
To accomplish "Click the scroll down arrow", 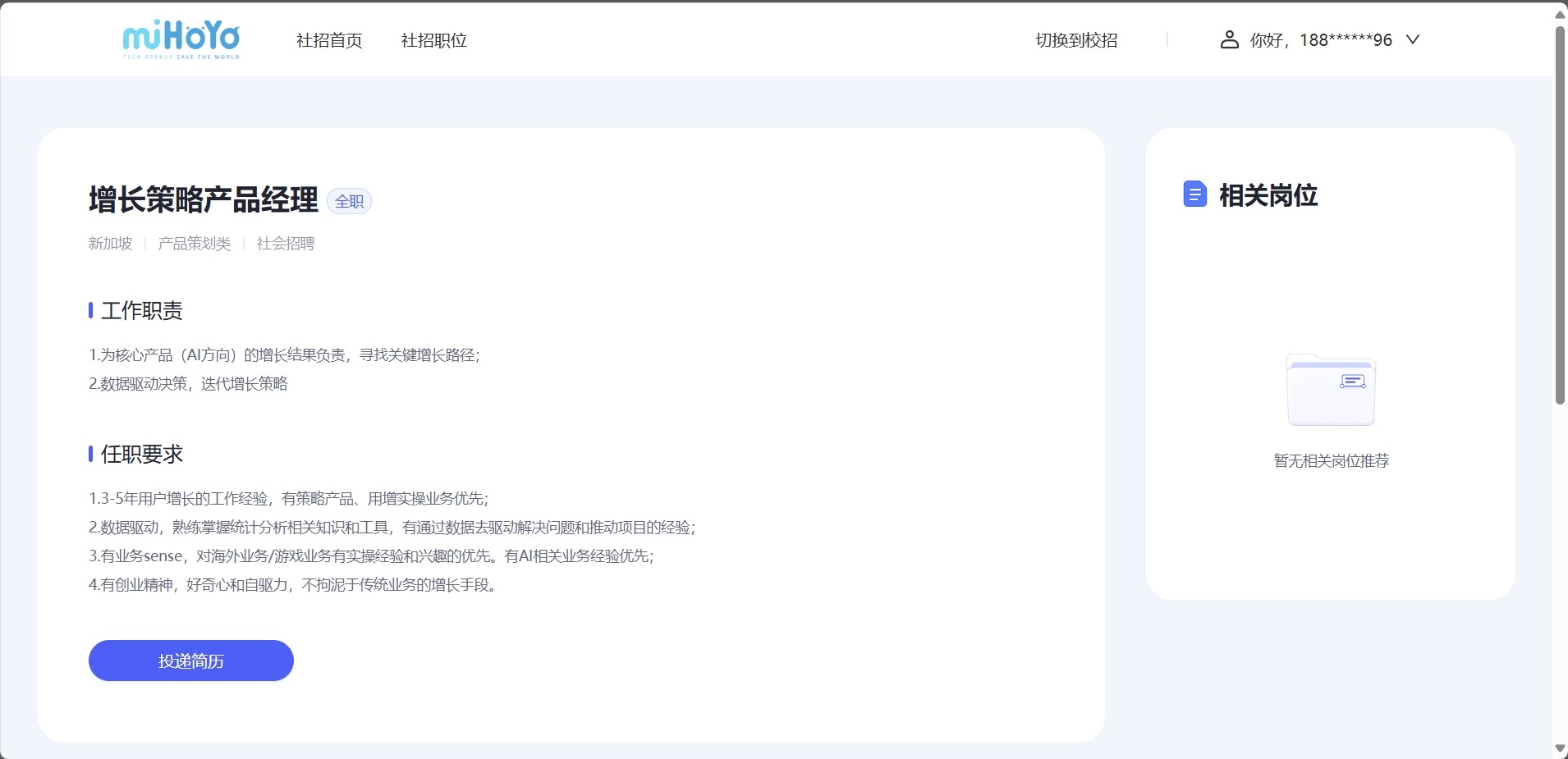I will click(x=1560, y=748).
